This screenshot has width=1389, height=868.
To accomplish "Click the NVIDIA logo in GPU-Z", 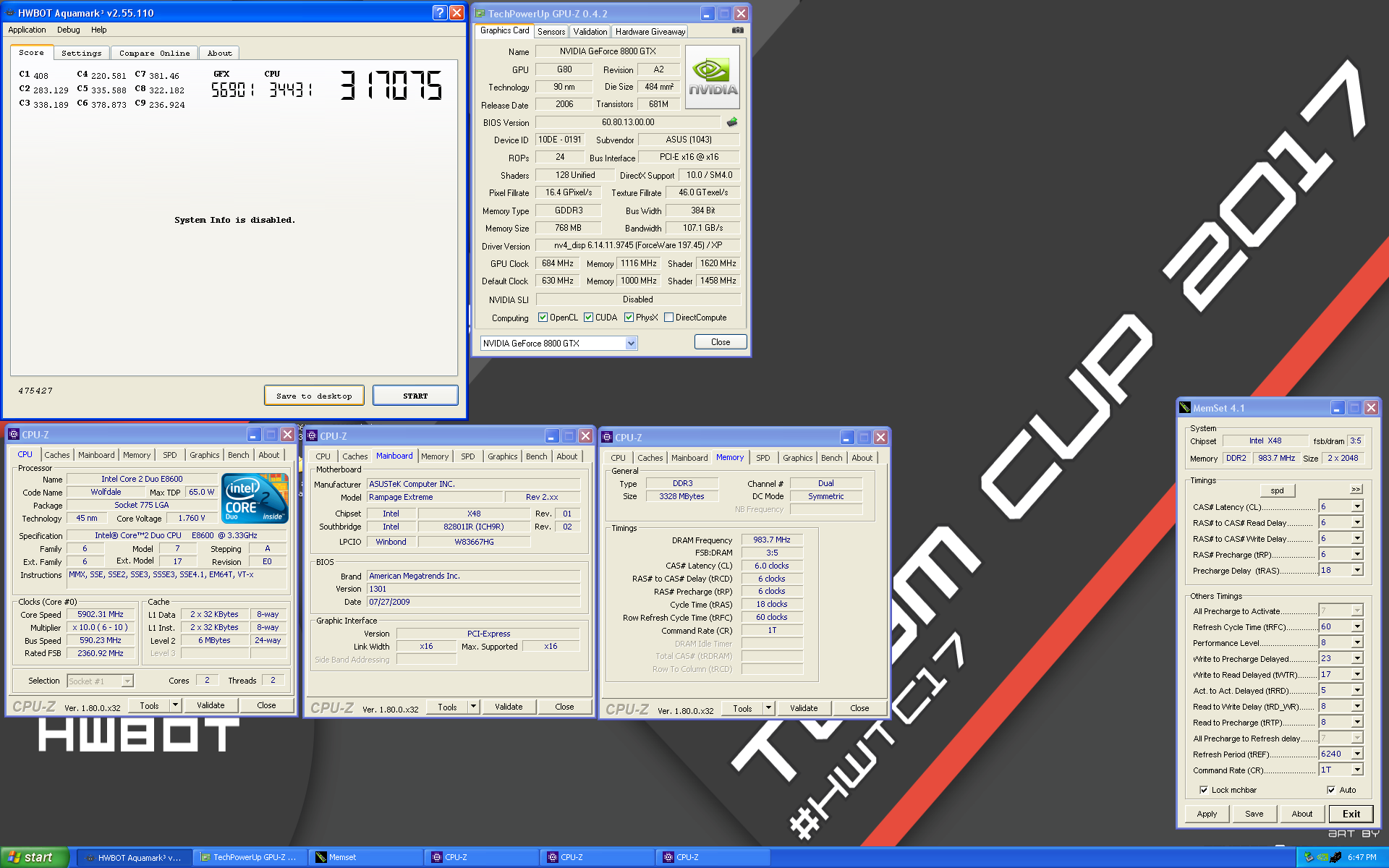I will pos(713,77).
